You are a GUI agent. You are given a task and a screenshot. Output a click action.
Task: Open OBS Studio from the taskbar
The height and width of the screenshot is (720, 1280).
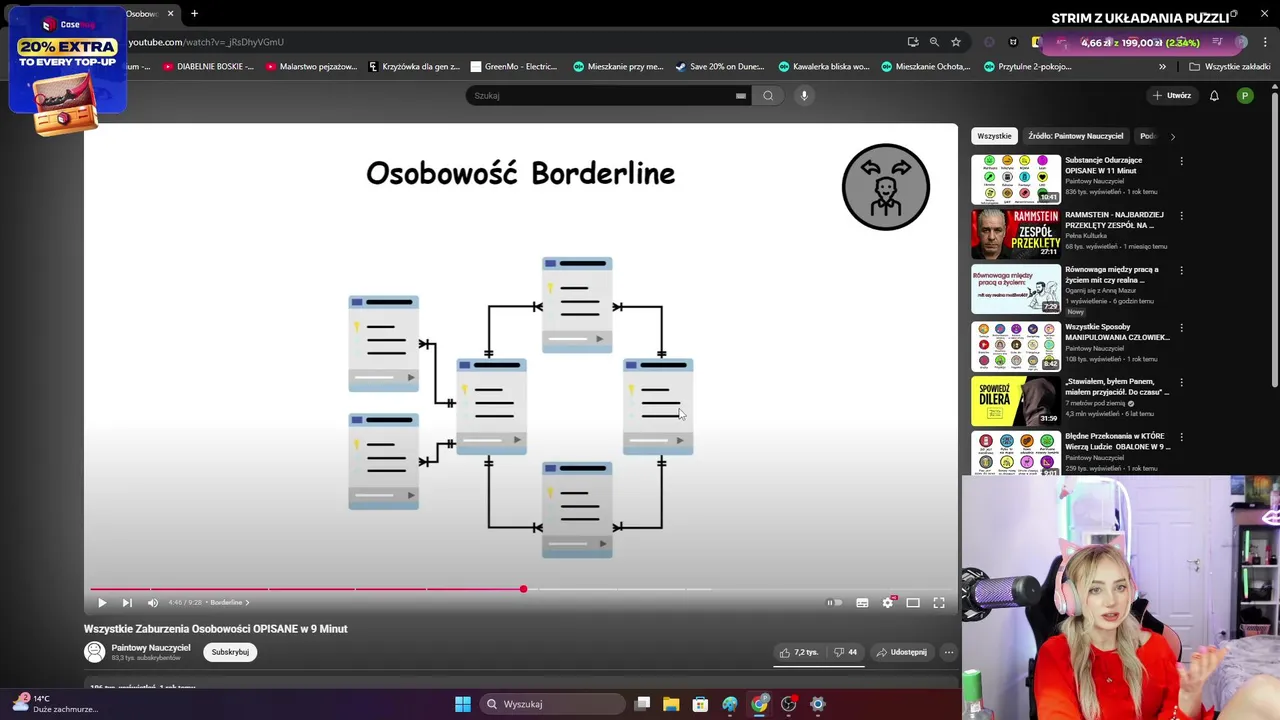[x=788, y=704]
